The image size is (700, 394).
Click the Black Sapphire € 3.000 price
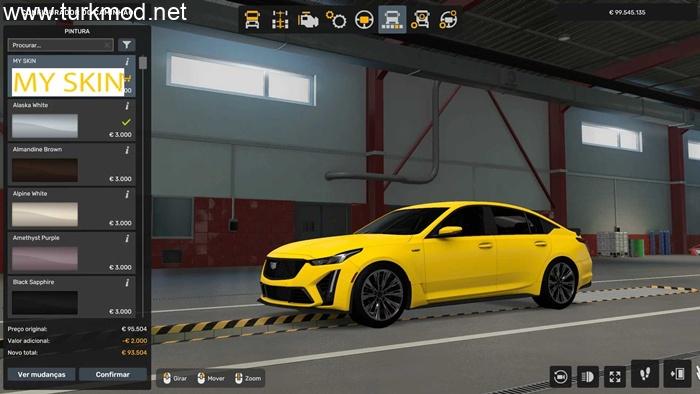point(120,311)
